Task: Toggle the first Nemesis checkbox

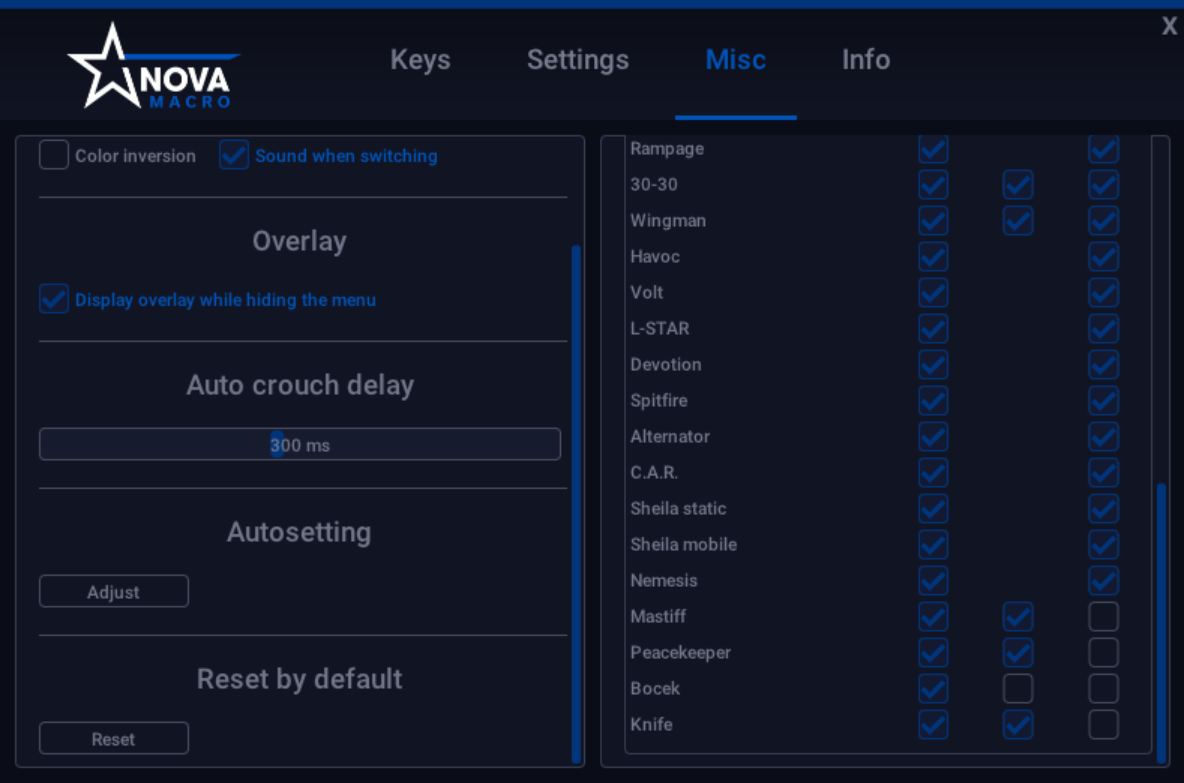Action: point(933,581)
